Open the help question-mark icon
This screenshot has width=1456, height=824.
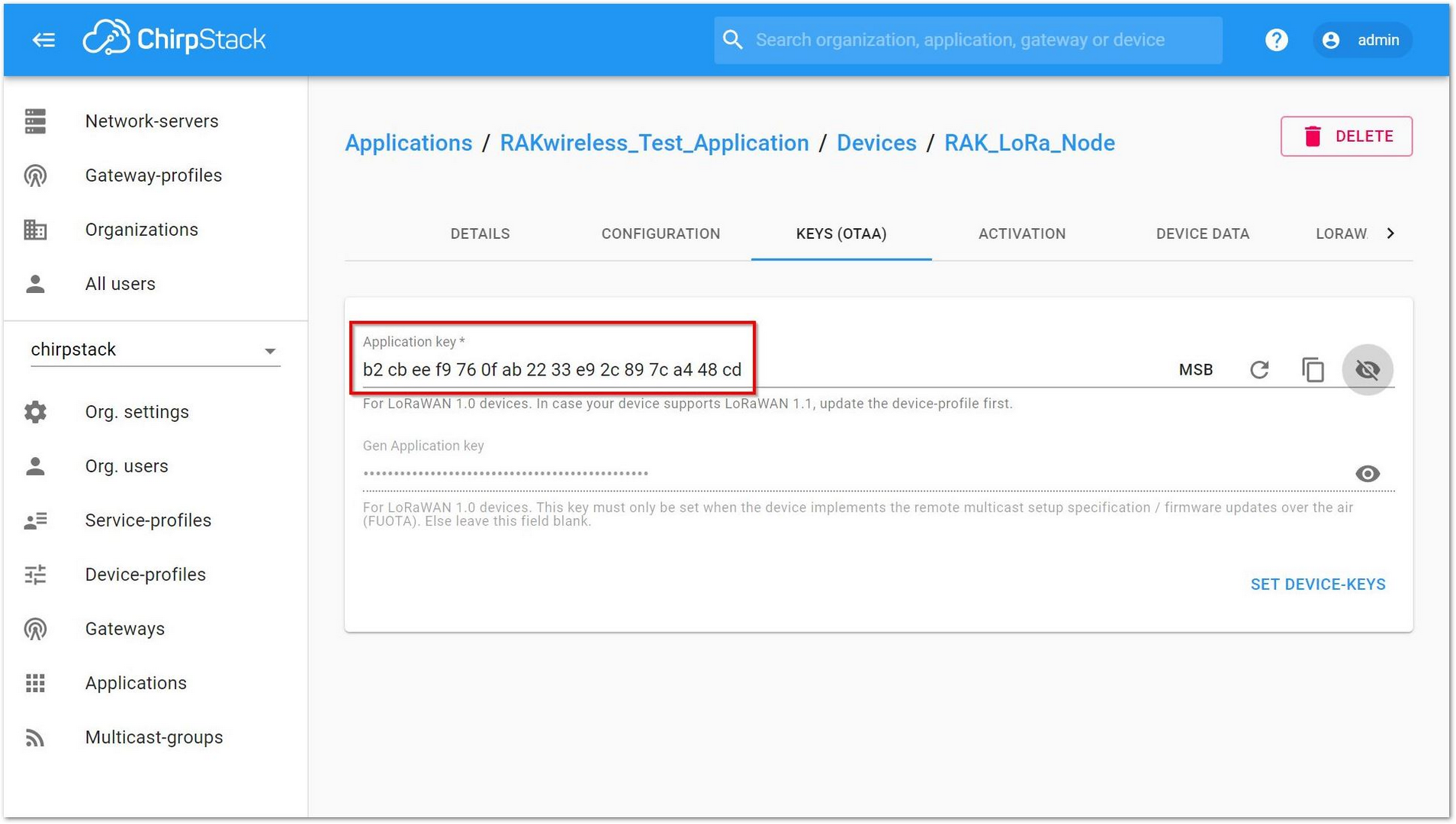click(x=1276, y=40)
